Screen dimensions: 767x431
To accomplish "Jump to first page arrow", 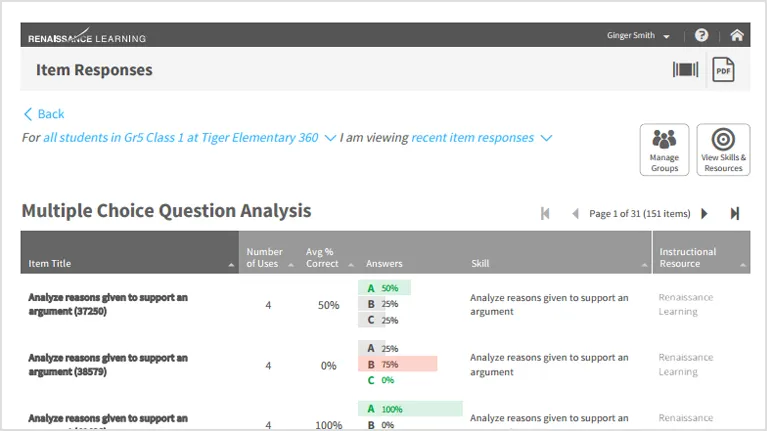I will (545, 214).
